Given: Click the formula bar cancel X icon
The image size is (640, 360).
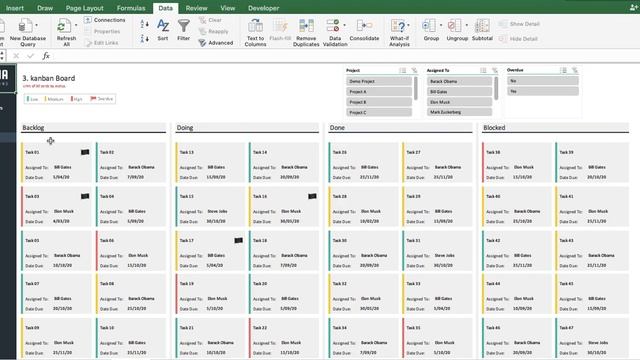Looking at the screenshot, I should tap(16, 56).
